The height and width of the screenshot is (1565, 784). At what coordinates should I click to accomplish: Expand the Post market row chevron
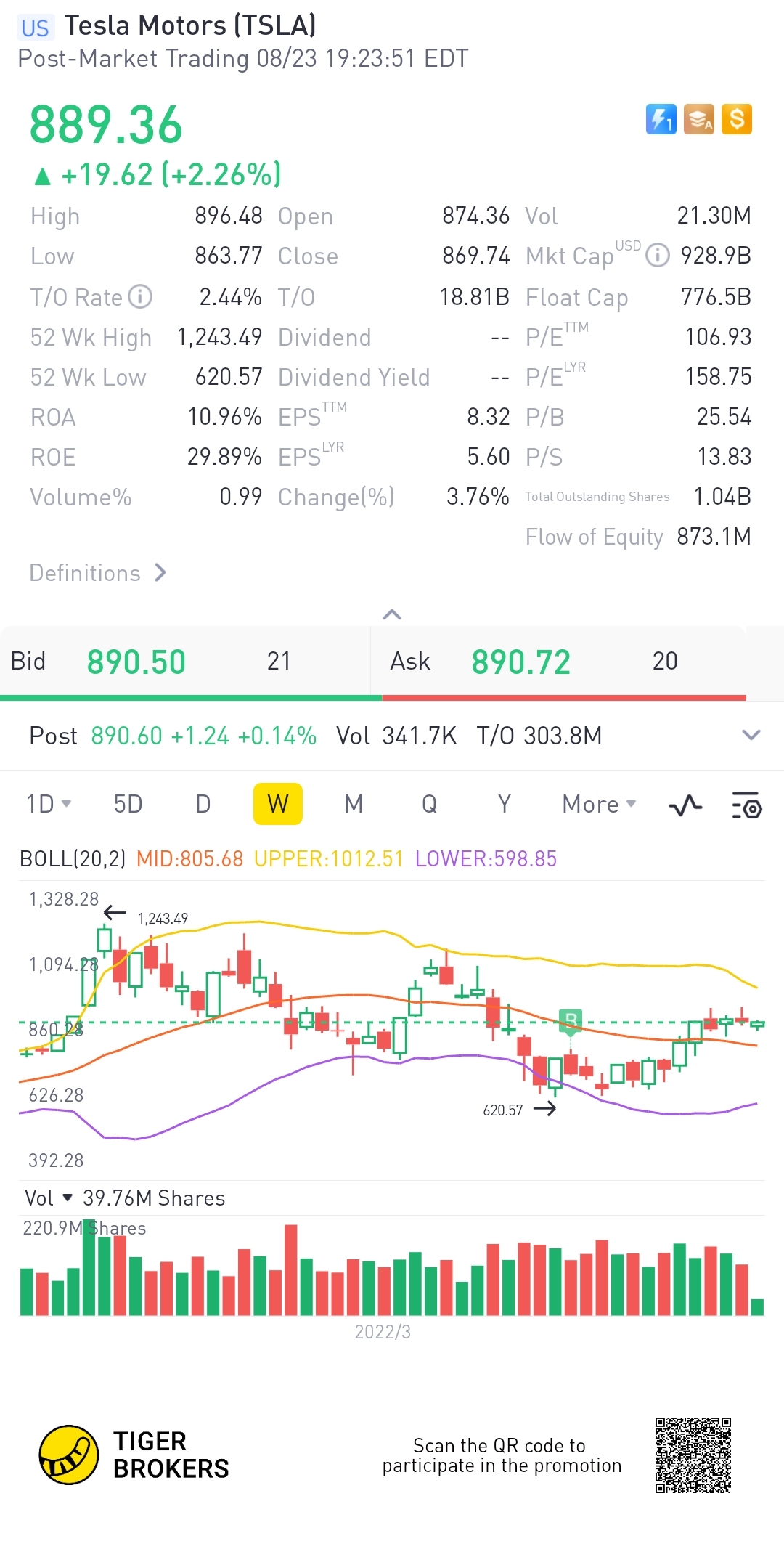(751, 735)
